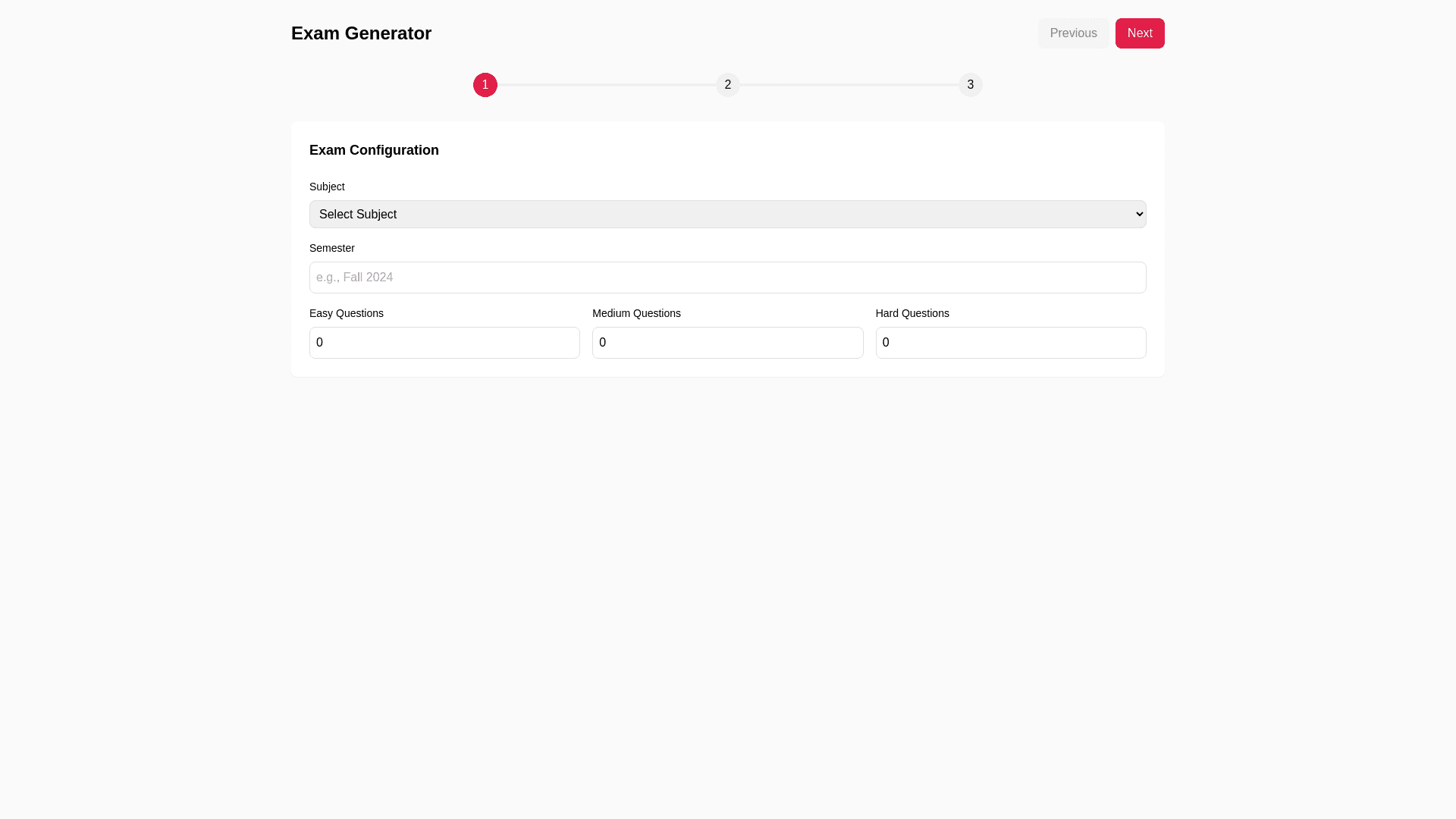This screenshot has height=819, width=1456.
Task: Click the red Next button
Action: click(x=1139, y=33)
